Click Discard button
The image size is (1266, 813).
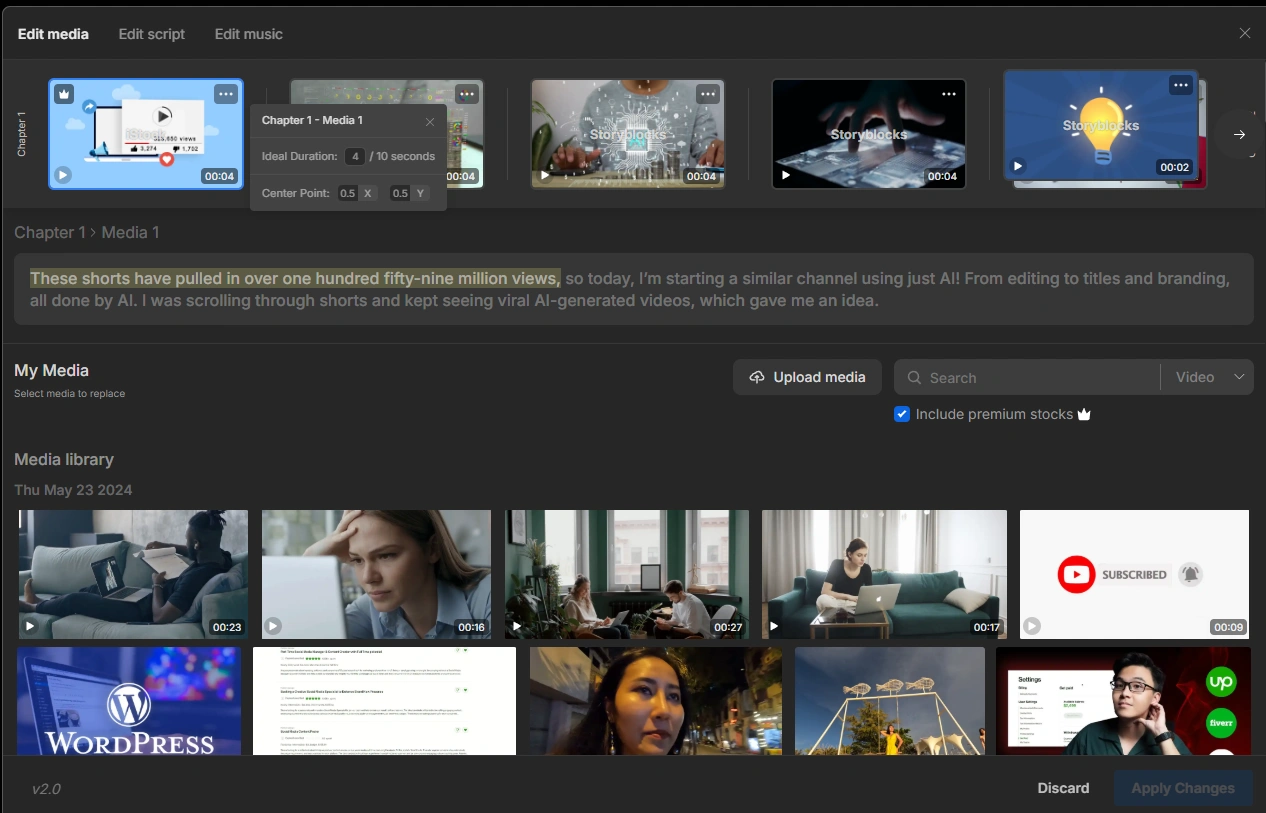tap(1063, 788)
